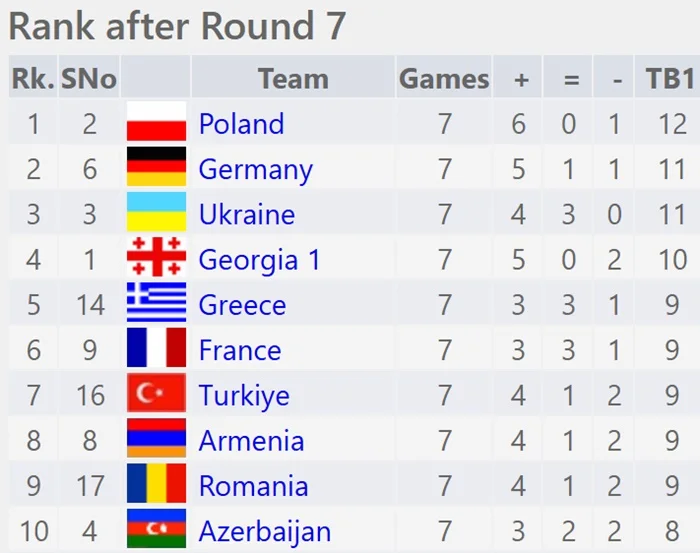The image size is (700, 553).
Task: Click the Armenia flag icon
Action: click(x=156, y=440)
